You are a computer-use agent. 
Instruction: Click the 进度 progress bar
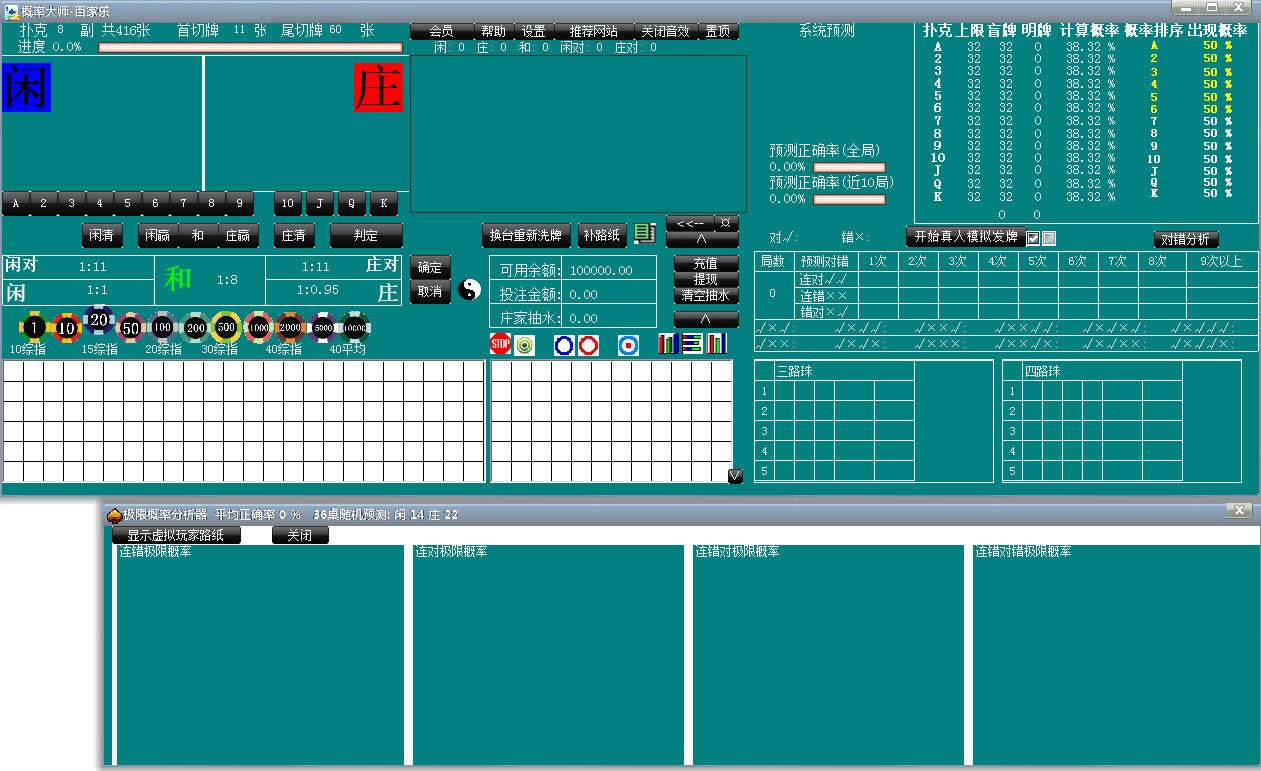click(x=250, y=47)
